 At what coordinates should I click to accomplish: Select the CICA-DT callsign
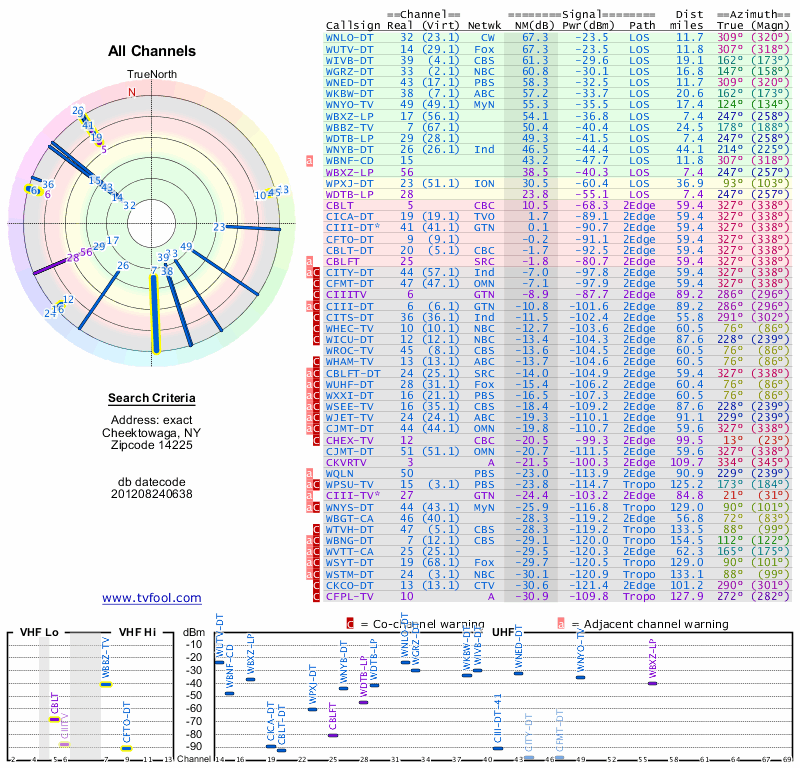349,216
